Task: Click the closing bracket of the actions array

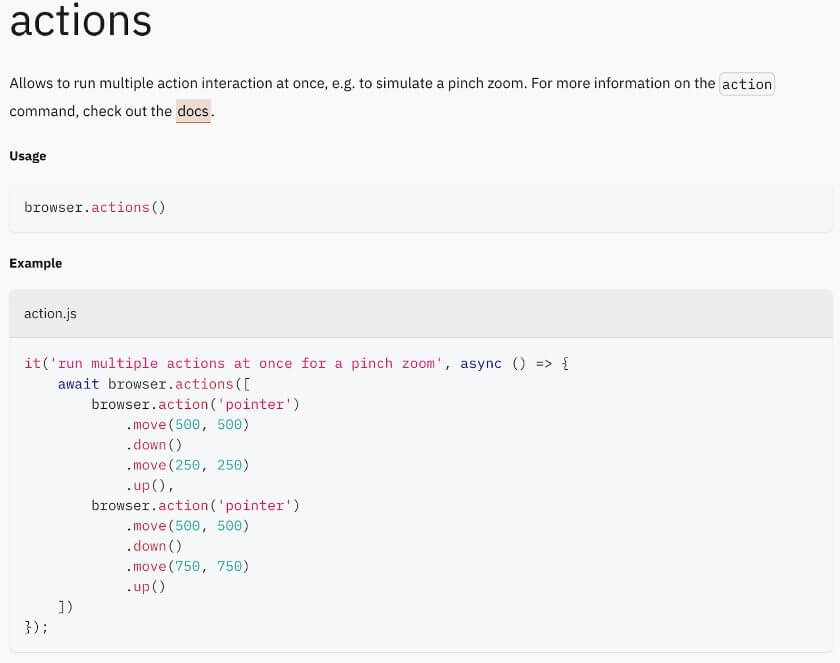Action: coord(65,606)
